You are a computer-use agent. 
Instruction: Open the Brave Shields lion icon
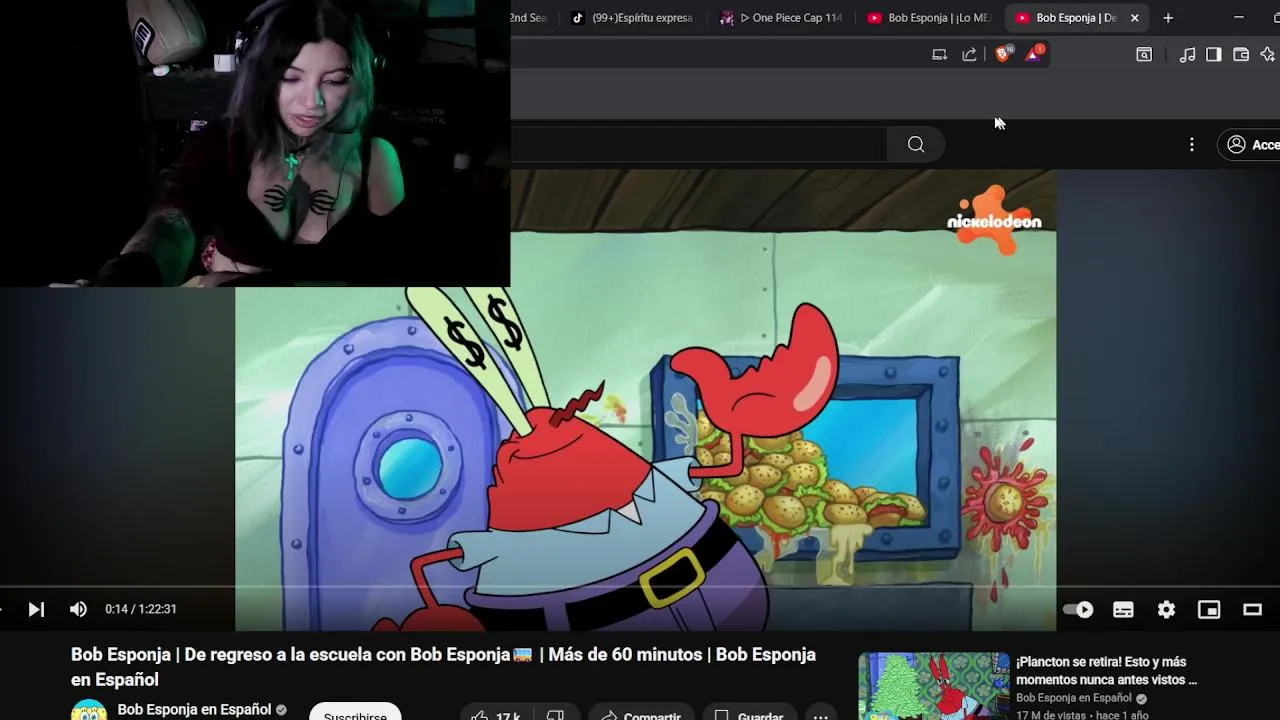coord(1003,54)
